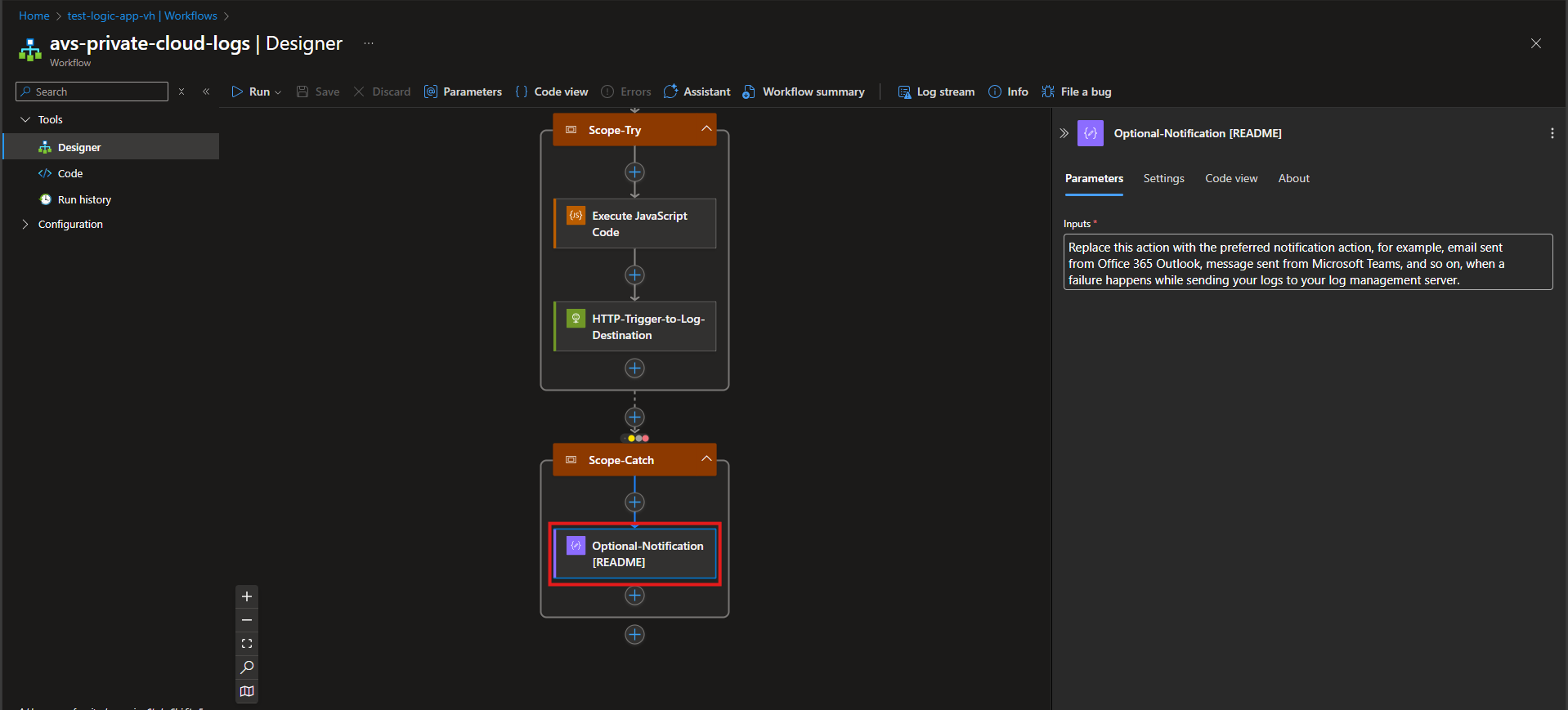Switch to the About tab
Screen dimensions: 1568x710
1293,178
